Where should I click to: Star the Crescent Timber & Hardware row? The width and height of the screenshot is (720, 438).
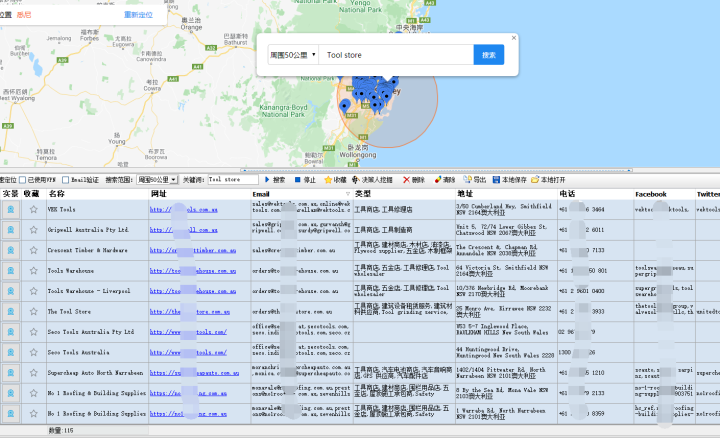[34, 250]
